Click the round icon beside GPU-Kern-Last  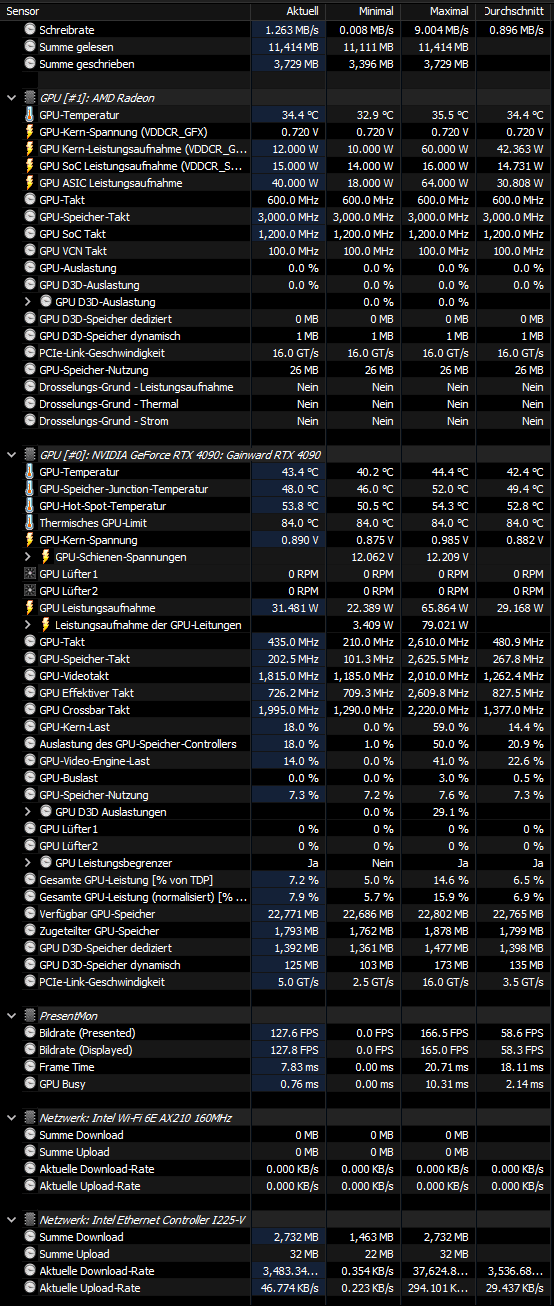[29, 727]
